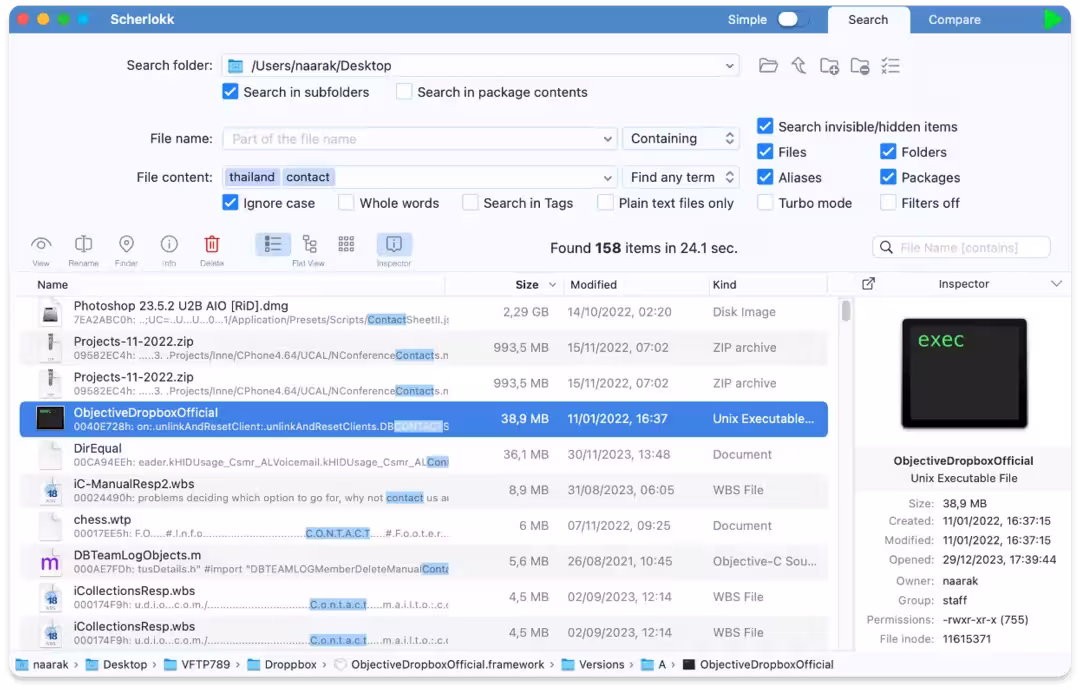This screenshot has height=690, width=1080.
Task: Click the DBTeamLogObjects.m purple m icon
Action: 50,562
